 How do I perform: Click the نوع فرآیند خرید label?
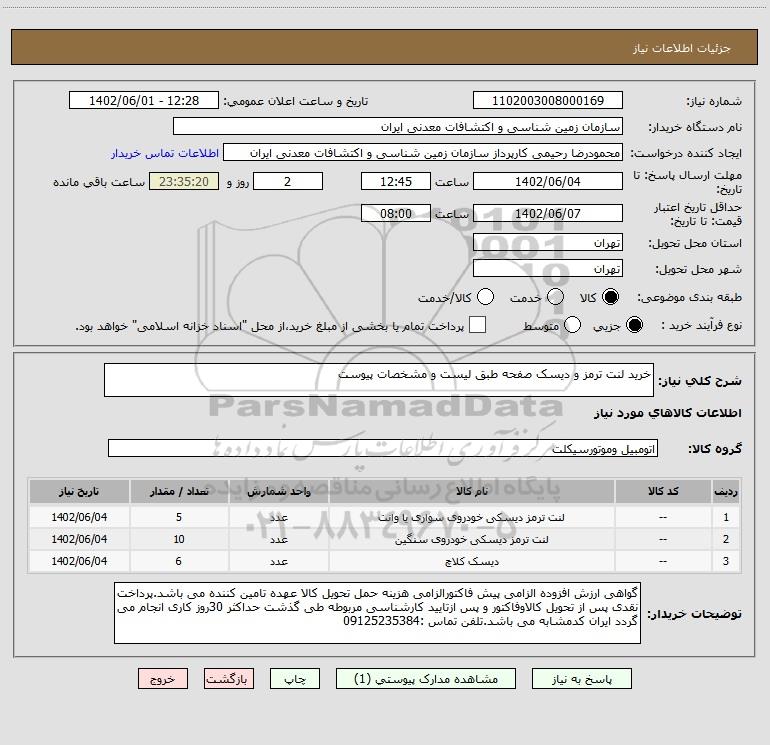pyautogui.click(x=701, y=325)
